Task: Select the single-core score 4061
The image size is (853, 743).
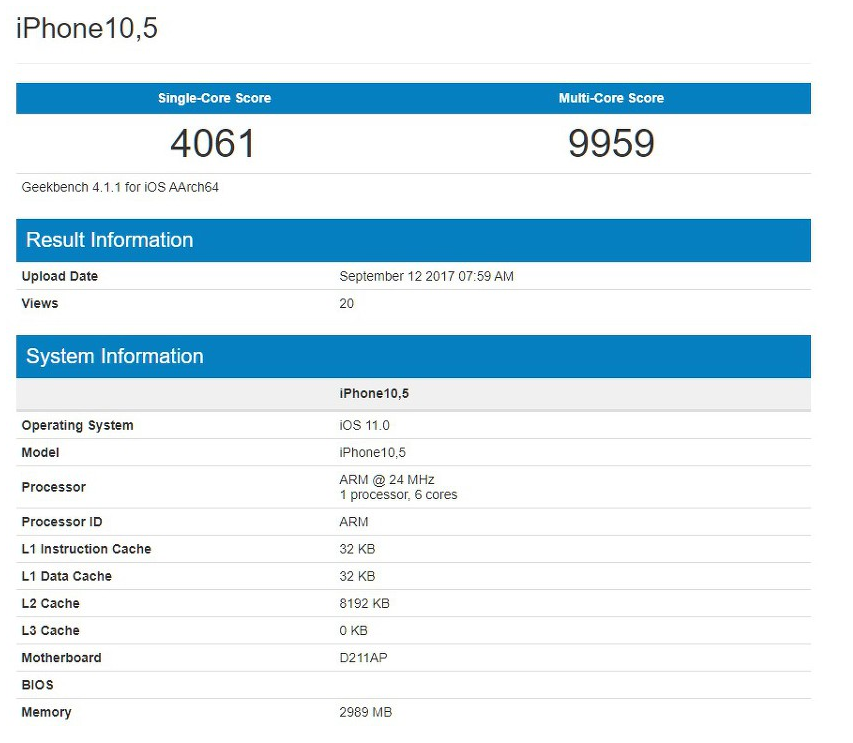Action: 213,144
